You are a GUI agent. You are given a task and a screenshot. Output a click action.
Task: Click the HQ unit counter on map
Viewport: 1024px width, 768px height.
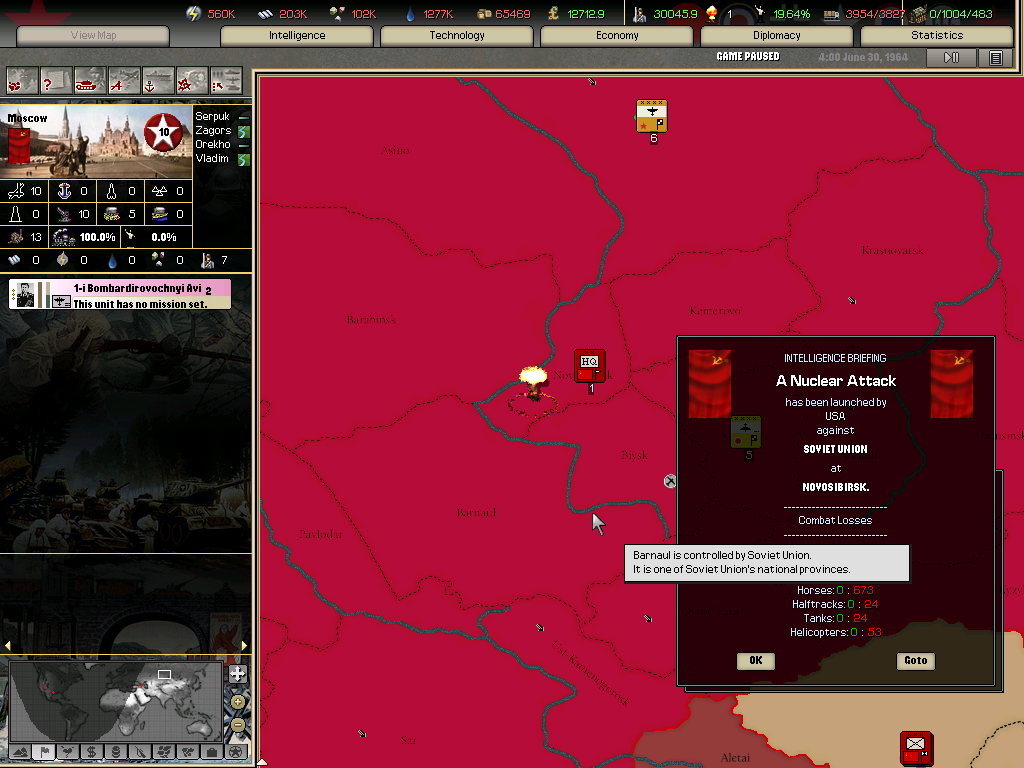[590, 364]
